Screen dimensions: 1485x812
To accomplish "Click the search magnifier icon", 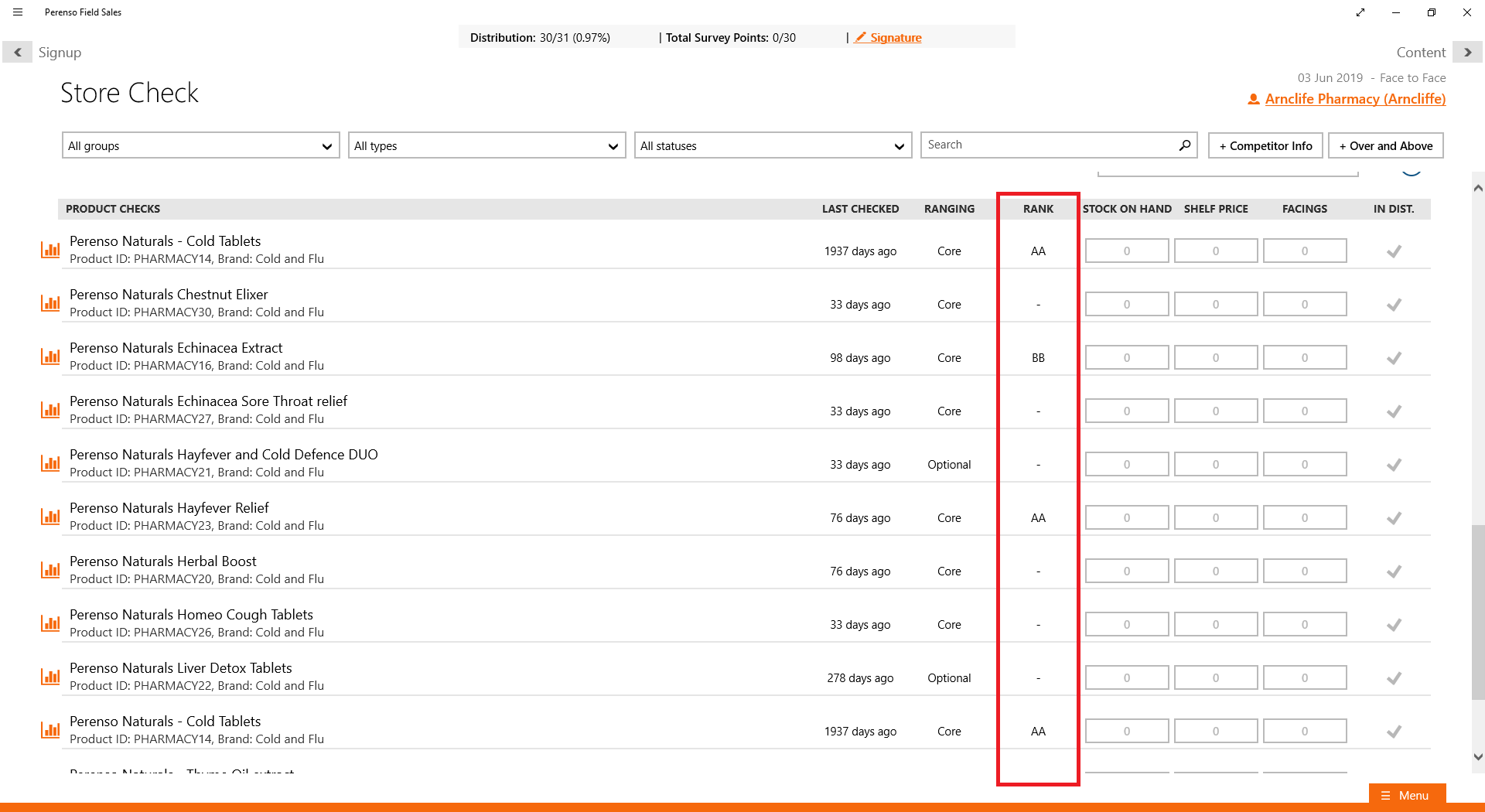I will pos(1184,145).
